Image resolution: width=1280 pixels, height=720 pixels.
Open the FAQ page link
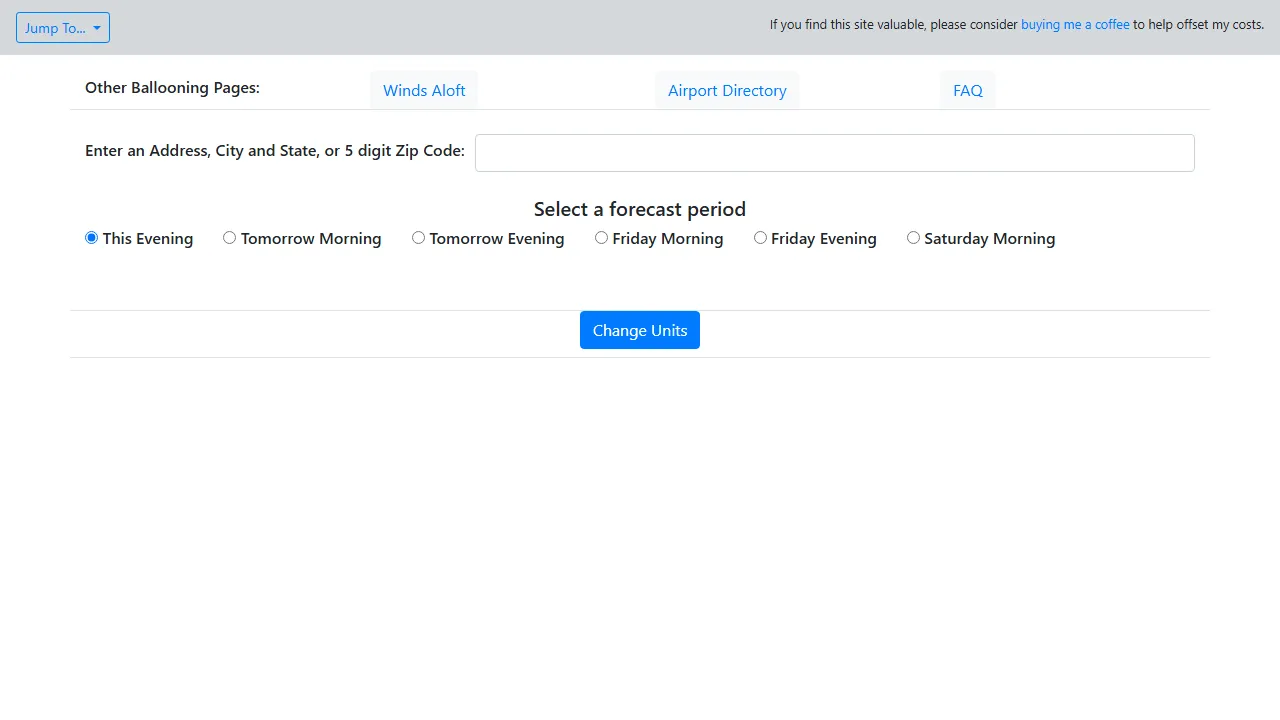pyautogui.click(x=967, y=90)
